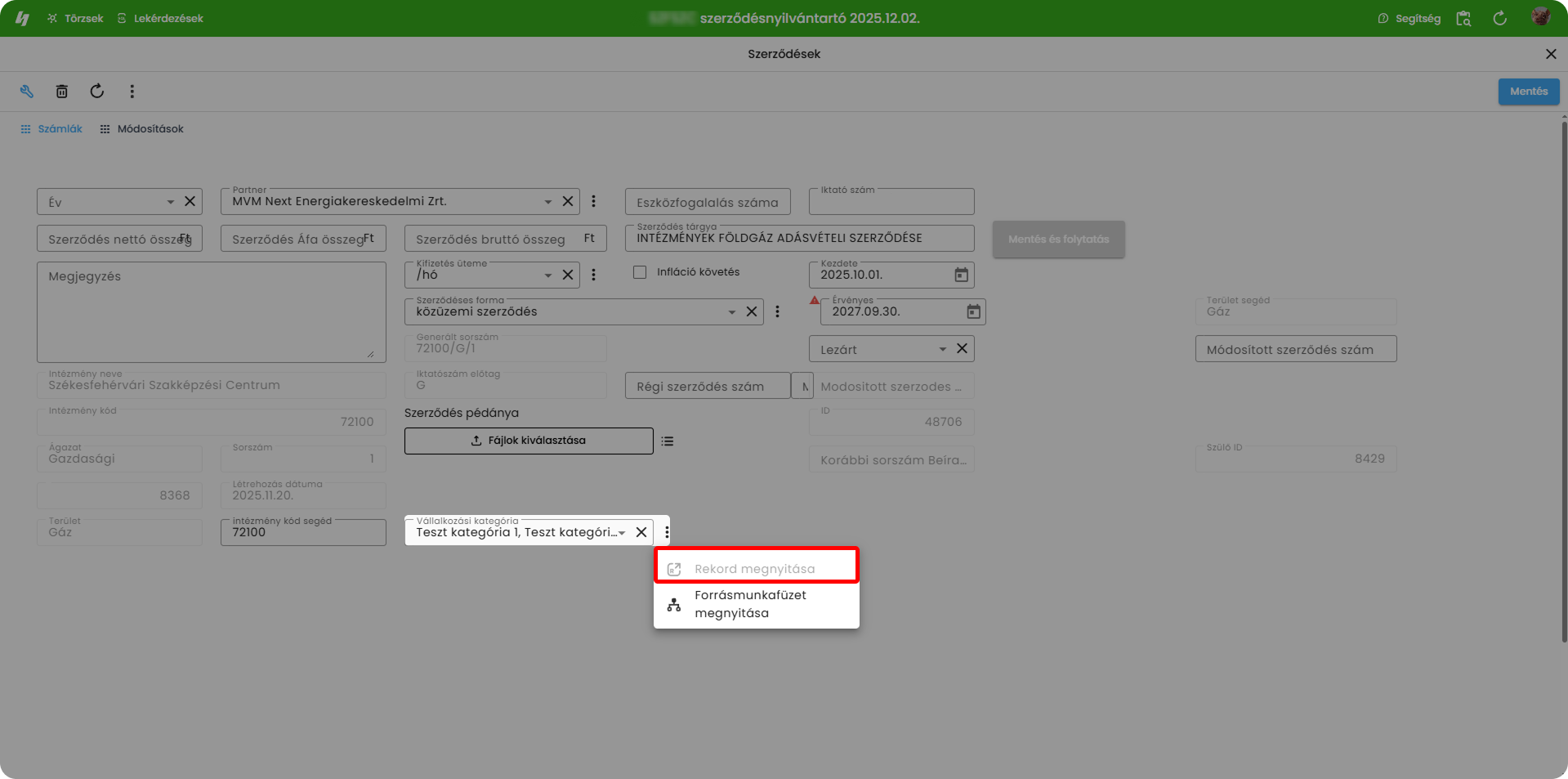Click the blue Mentés button
This screenshot has height=779, width=1568.
pyautogui.click(x=1528, y=92)
